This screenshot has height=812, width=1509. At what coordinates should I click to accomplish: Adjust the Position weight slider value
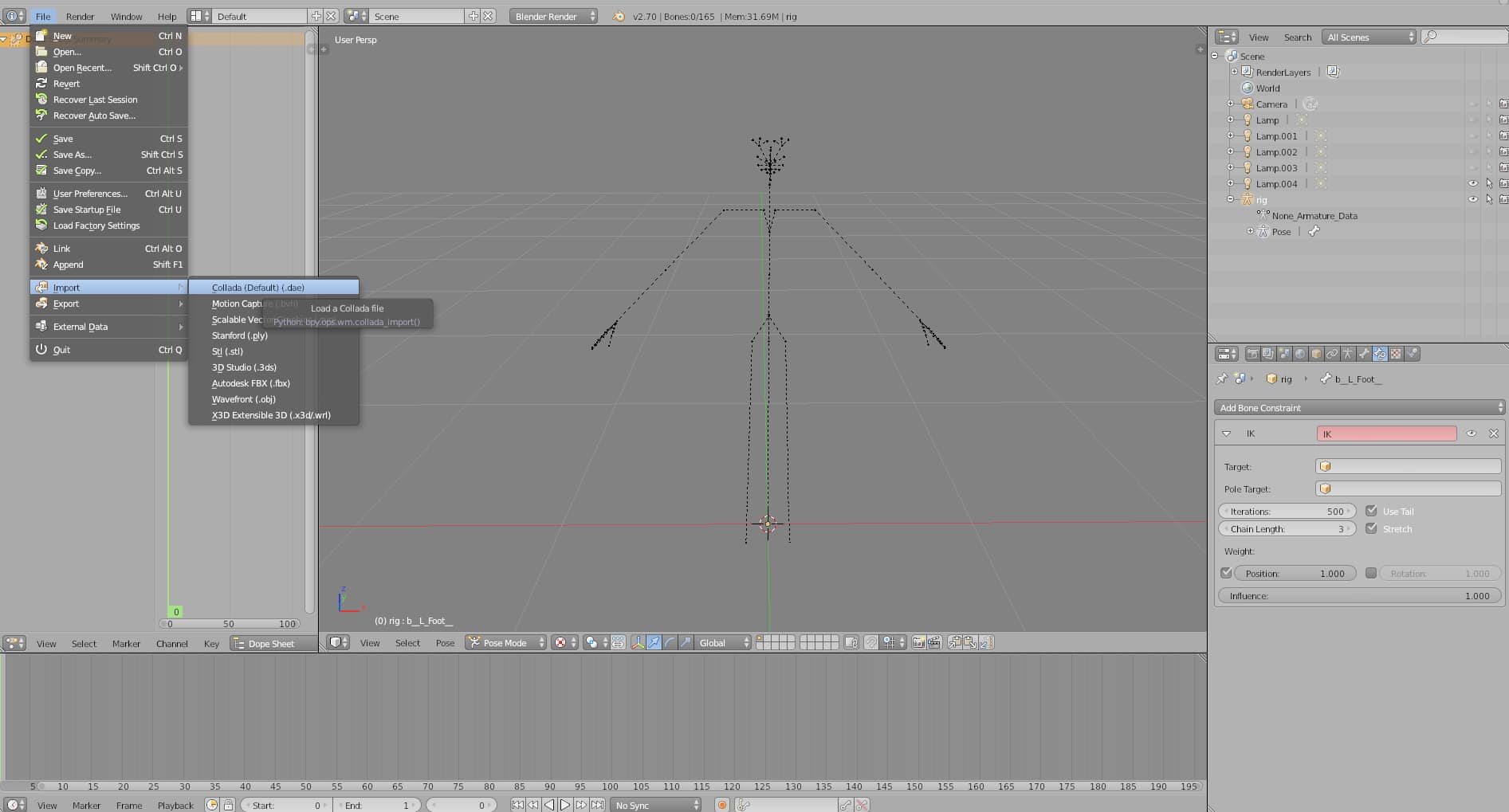click(x=1295, y=573)
